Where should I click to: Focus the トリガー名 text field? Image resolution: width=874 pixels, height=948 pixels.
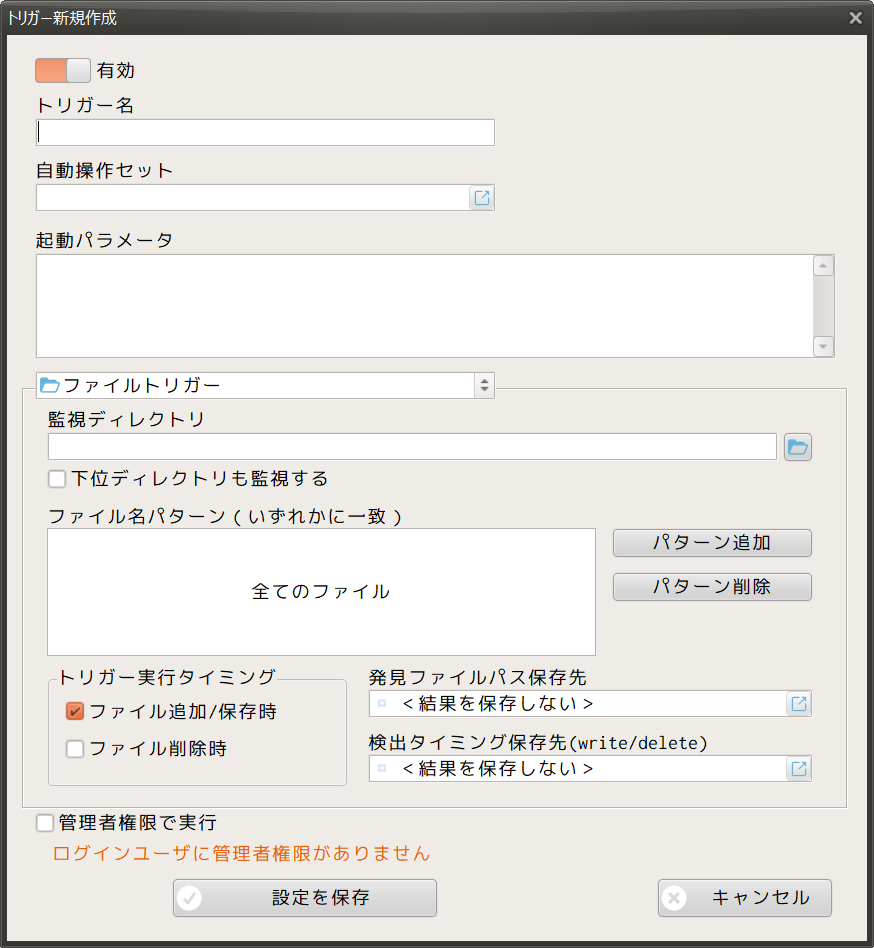point(265,133)
